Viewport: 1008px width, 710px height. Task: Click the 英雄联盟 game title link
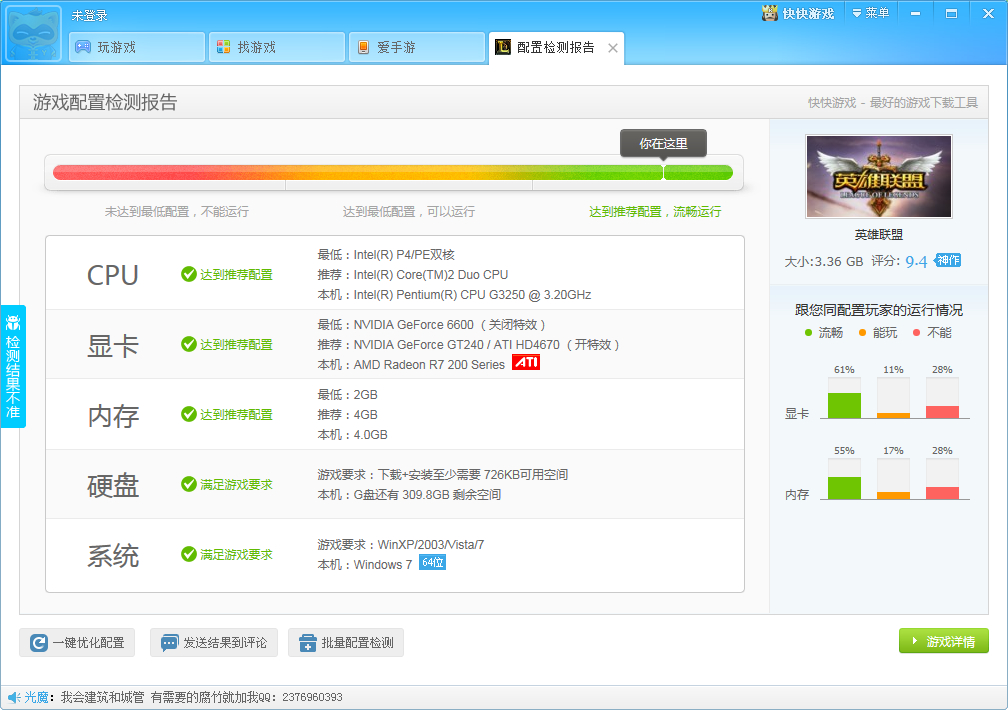coord(879,235)
